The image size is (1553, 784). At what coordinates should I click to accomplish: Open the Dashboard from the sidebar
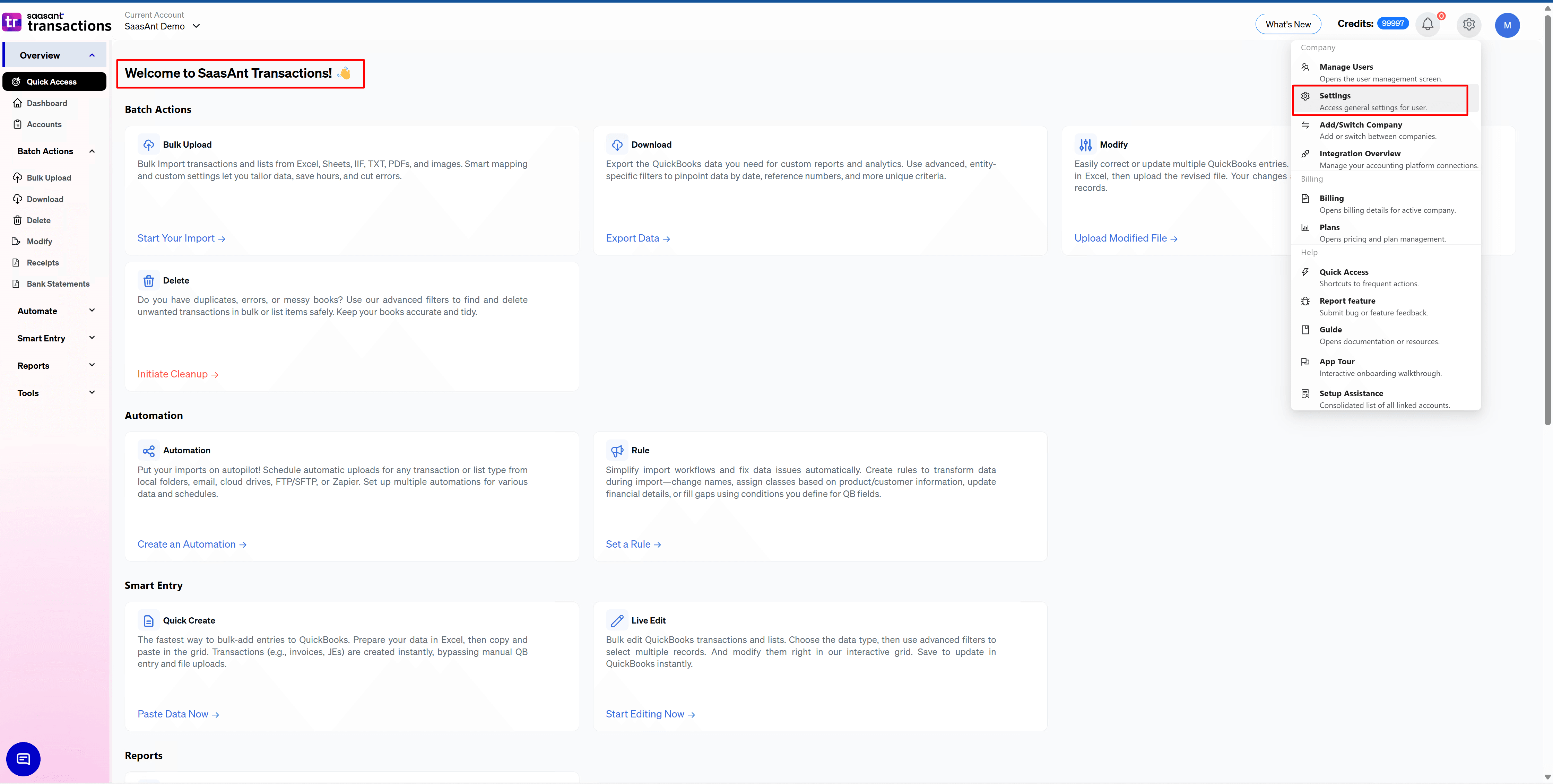pos(47,103)
